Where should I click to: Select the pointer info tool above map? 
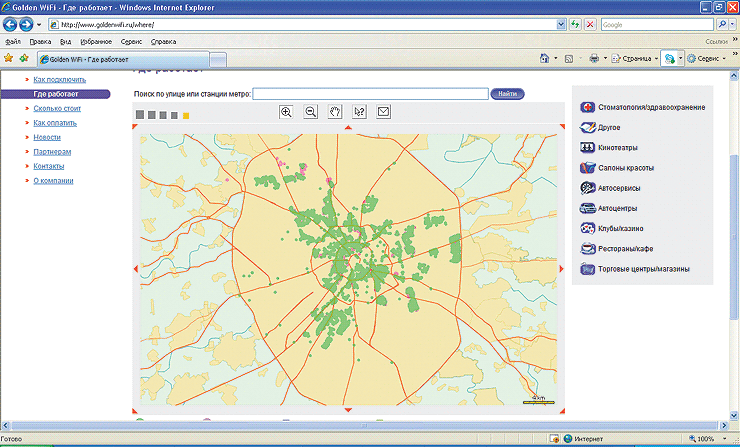tap(360, 112)
